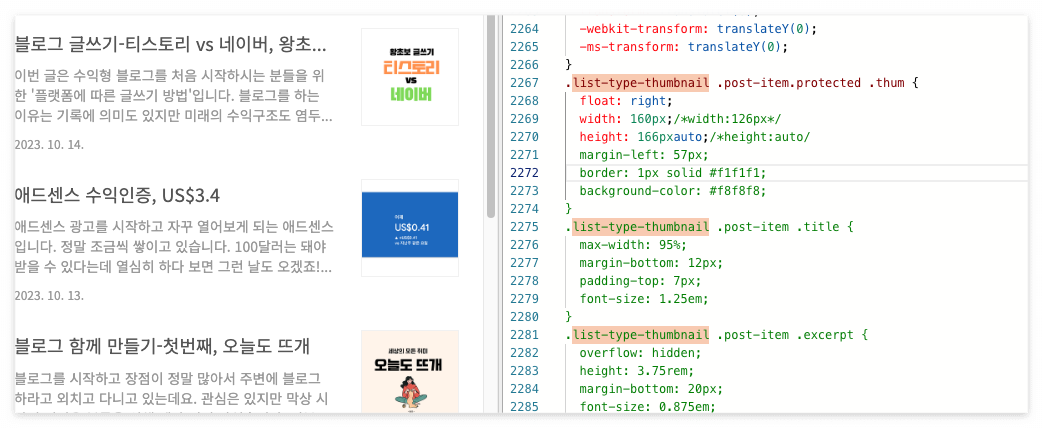This screenshot has width=1043, height=428.
Task: Click the excerpt starting with '애드센스 광고를 시작하고'
Action: click(174, 246)
